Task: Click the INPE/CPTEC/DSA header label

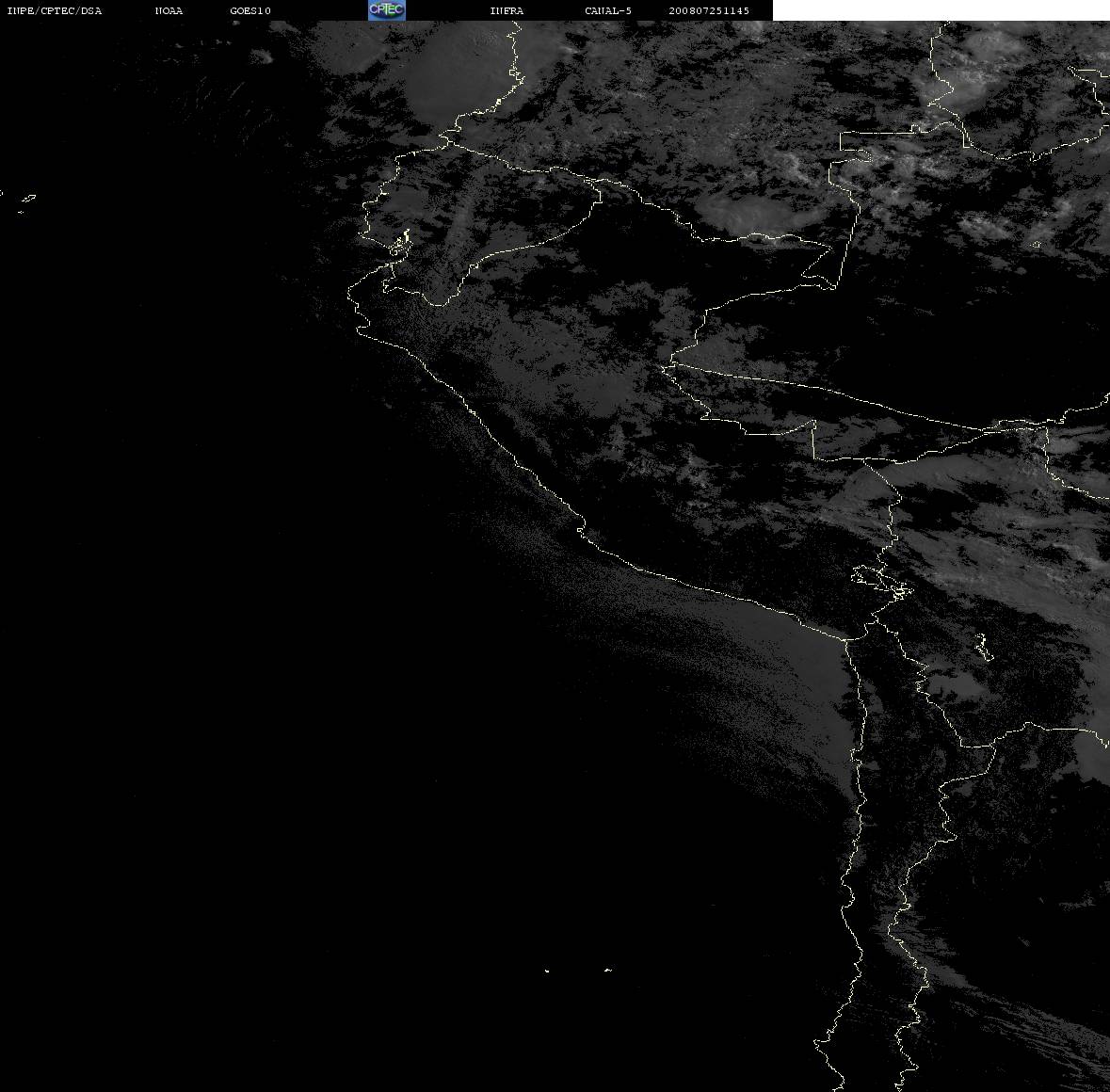Action: tap(55, 10)
